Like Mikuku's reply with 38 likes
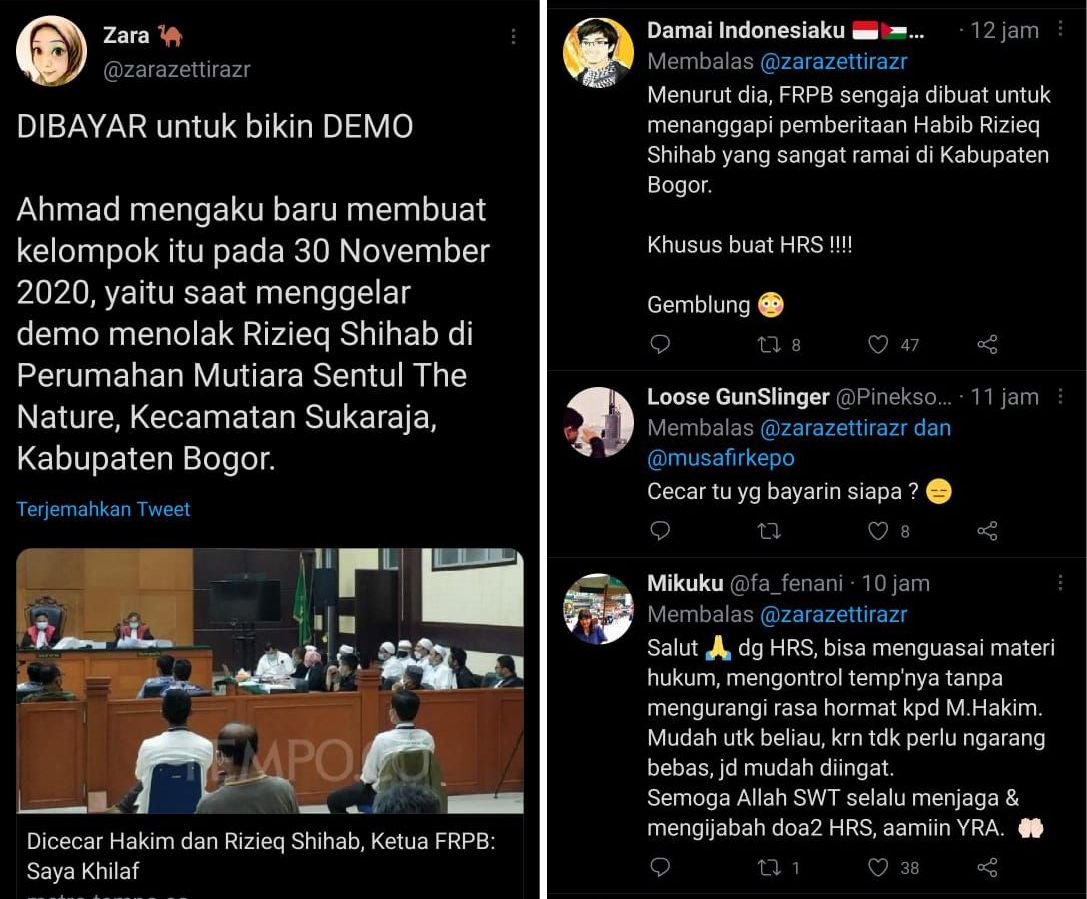The width and height of the screenshot is (1087, 899). tap(878, 867)
